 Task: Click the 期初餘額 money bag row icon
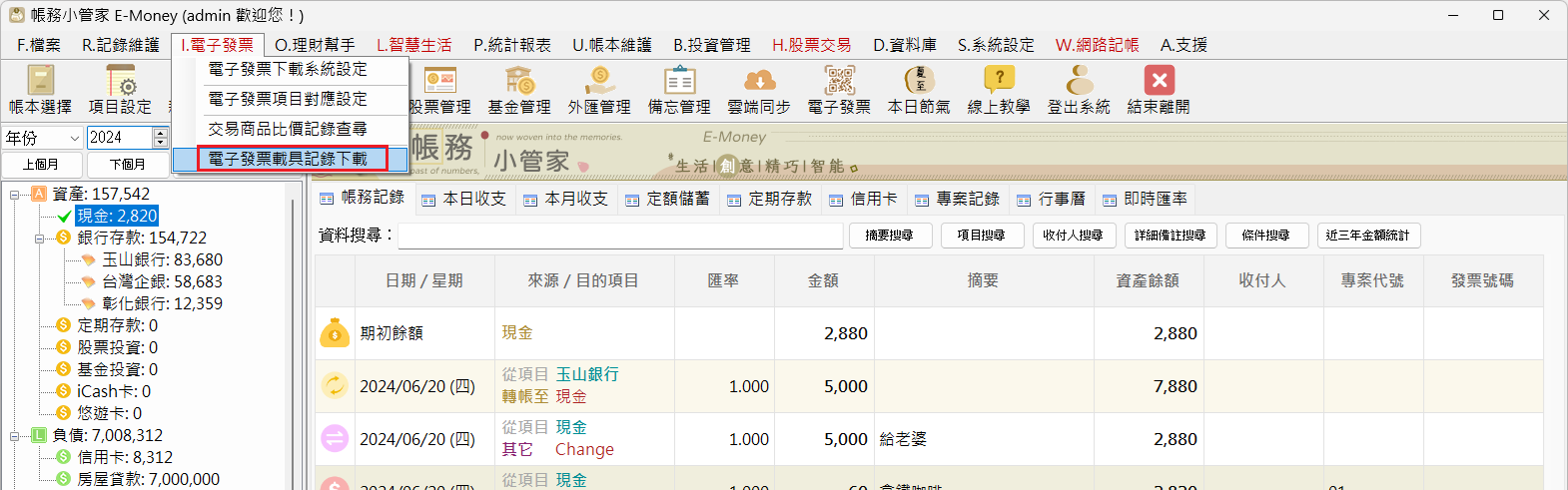coord(335,333)
